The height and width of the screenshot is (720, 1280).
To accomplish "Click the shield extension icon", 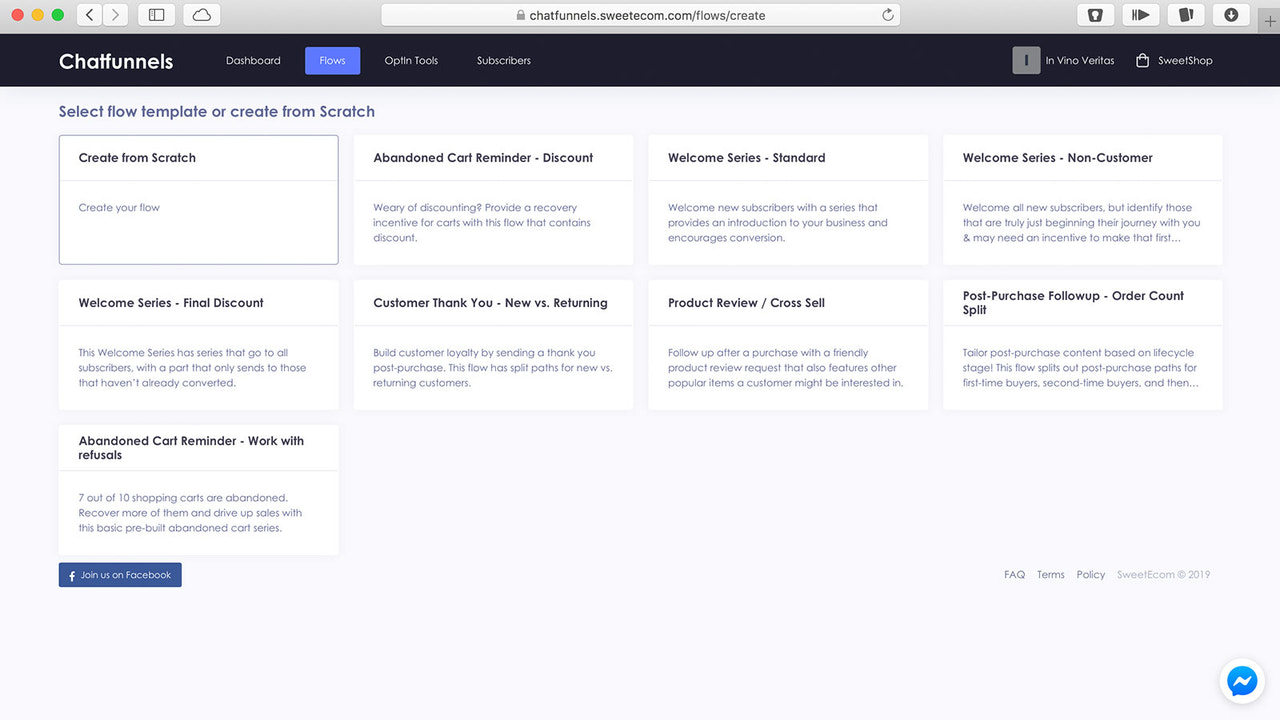I will click(x=1096, y=15).
